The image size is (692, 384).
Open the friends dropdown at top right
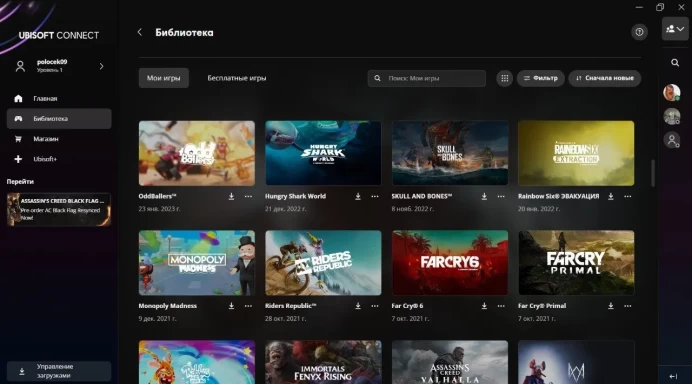[675, 29]
